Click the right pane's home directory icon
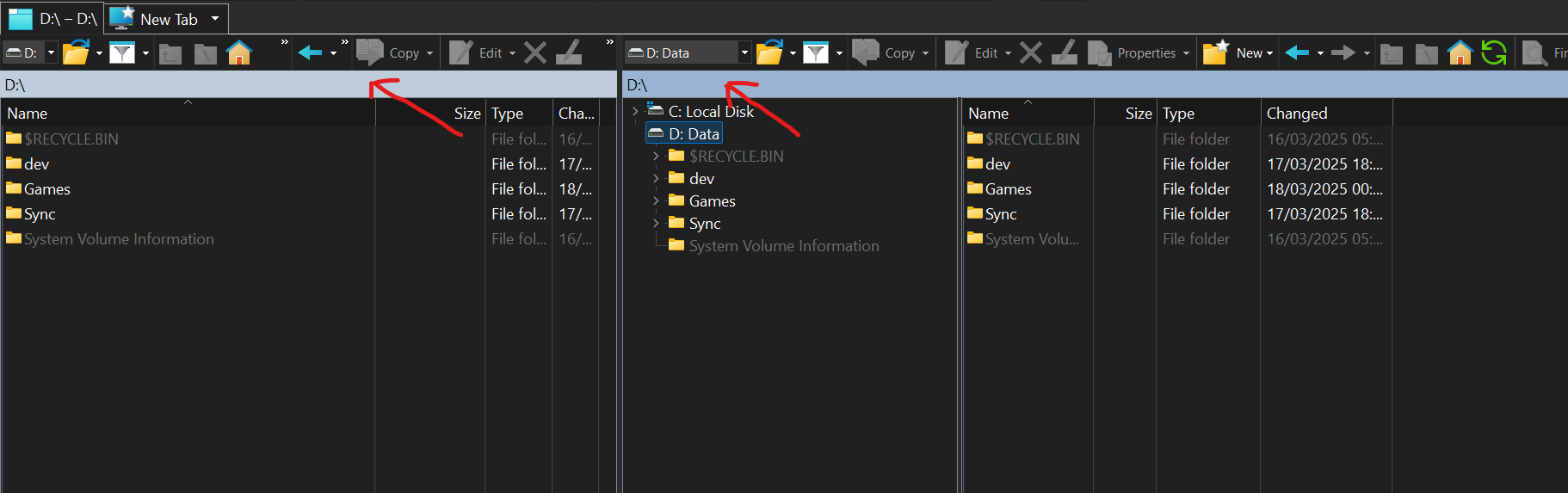The height and width of the screenshot is (493, 1568). (x=1460, y=53)
